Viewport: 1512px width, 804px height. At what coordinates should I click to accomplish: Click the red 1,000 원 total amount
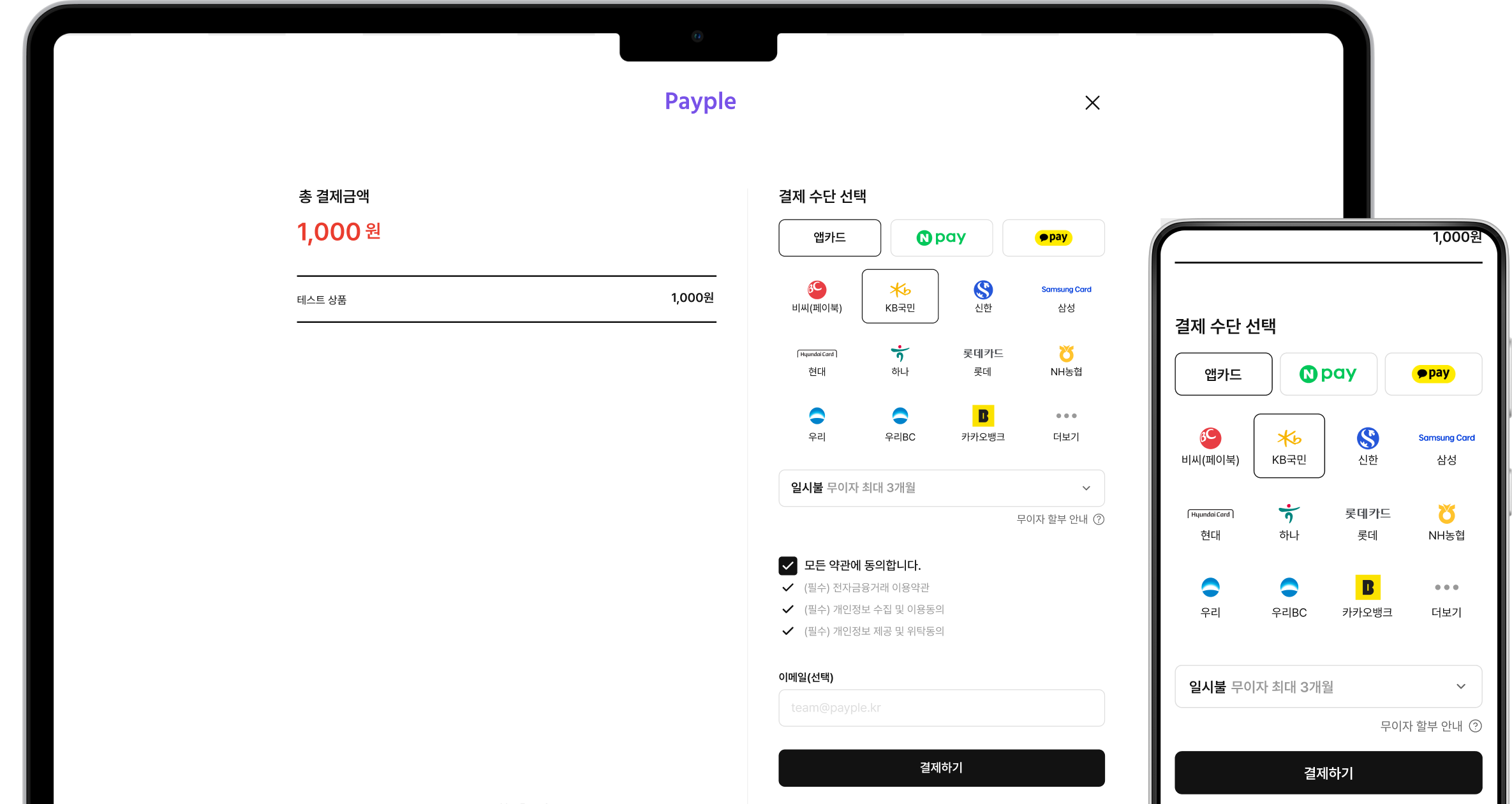[x=339, y=232]
